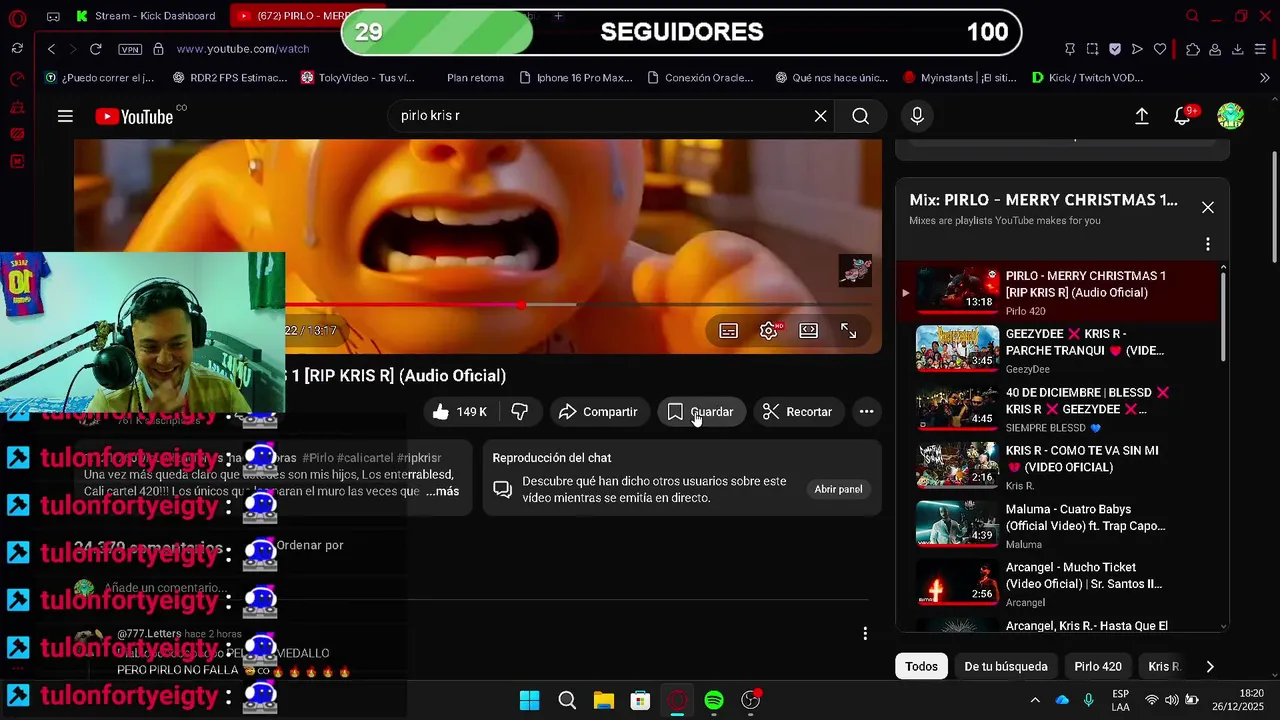The height and width of the screenshot is (720, 1280).
Task: Show more bookmarks with the double chevron
Action: (x=1265, y=77)
